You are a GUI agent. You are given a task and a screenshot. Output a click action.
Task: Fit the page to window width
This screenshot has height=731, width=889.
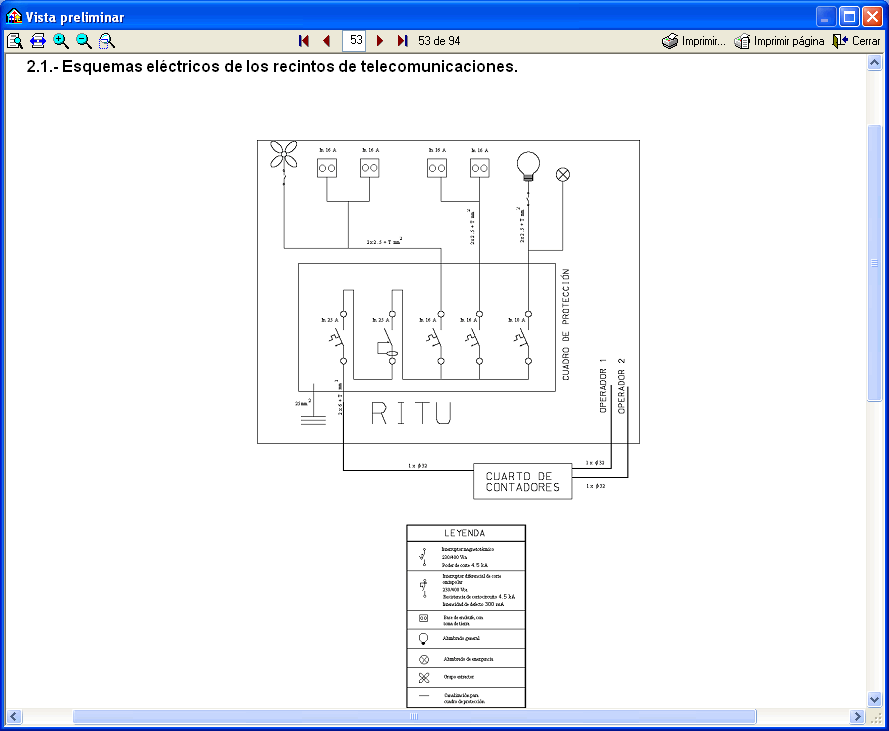point(38,41)
